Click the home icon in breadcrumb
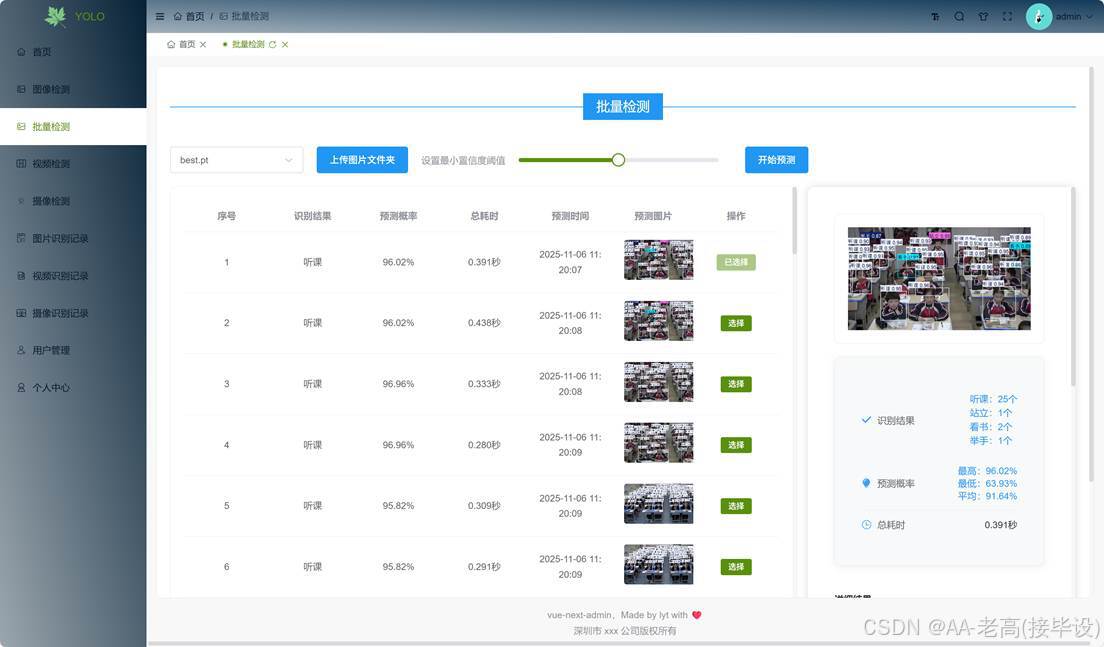This screenshot has height=647, width=1104. tap(177, 16)
